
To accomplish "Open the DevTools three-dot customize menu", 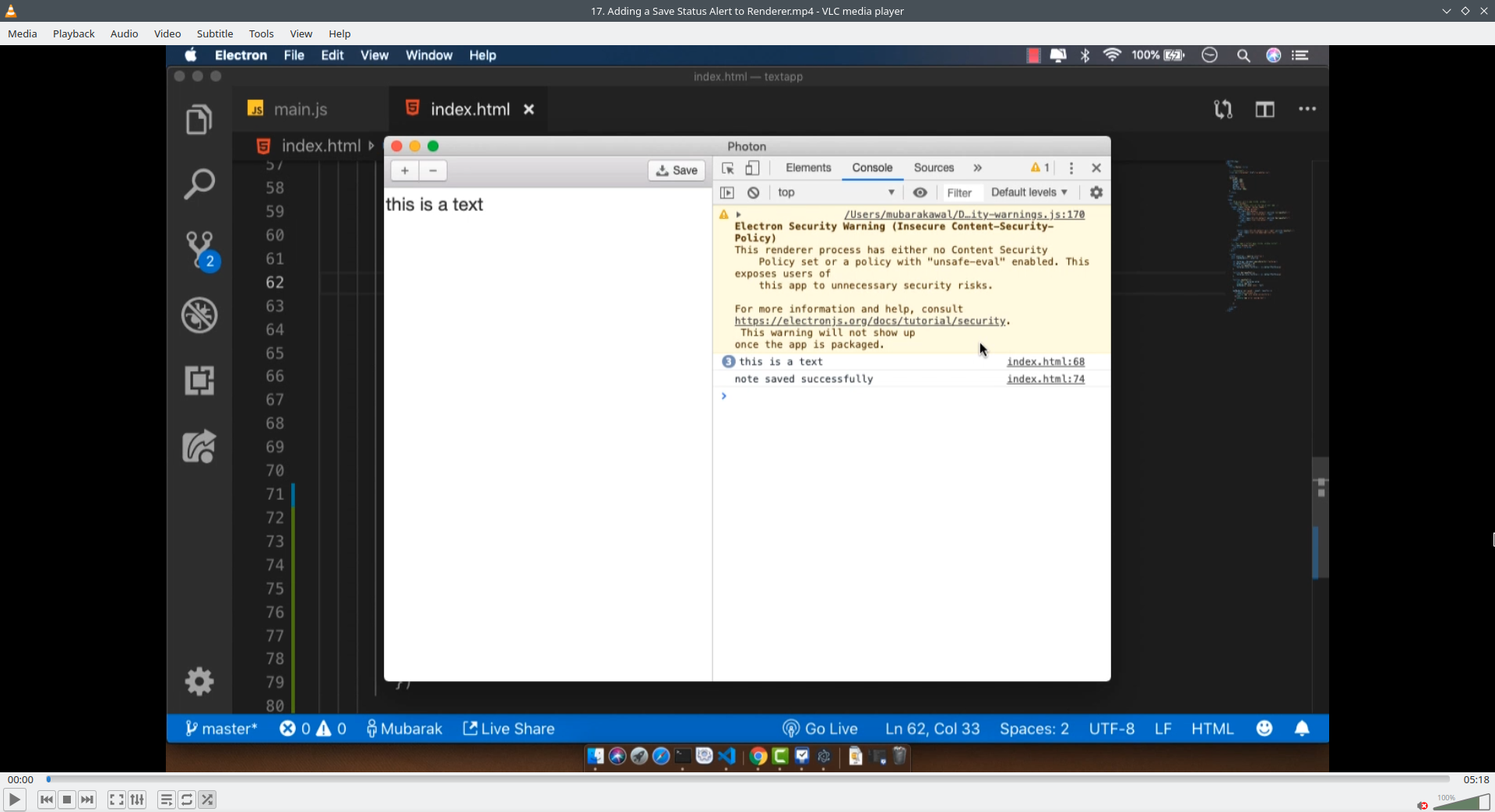I will pos(1071,168).
